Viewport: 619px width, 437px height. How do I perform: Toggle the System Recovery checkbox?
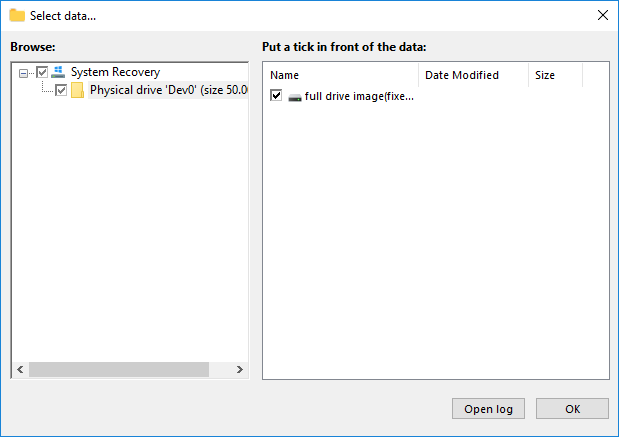click(42, 72)
